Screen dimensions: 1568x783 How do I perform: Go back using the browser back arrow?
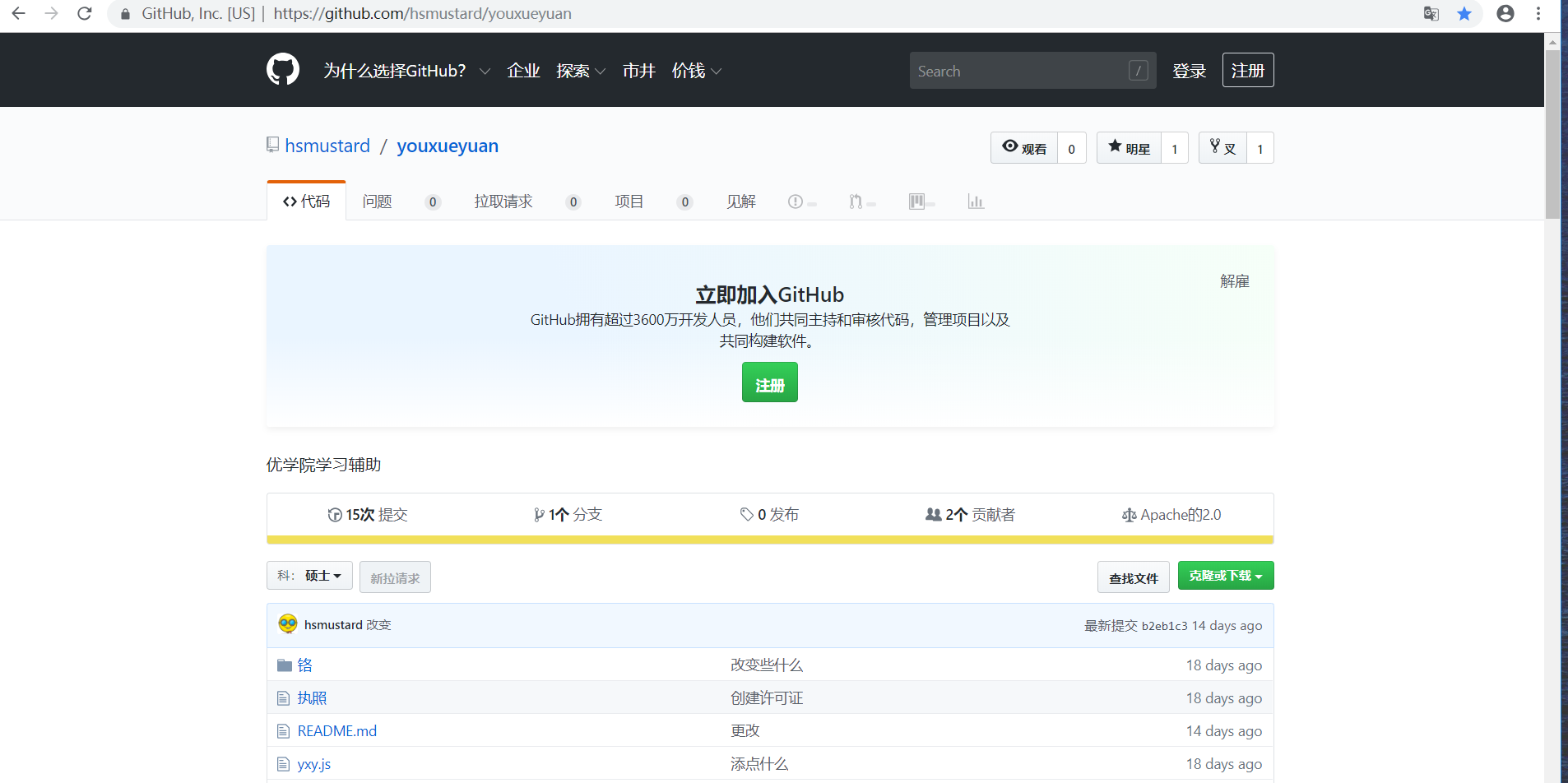[18, 14]
